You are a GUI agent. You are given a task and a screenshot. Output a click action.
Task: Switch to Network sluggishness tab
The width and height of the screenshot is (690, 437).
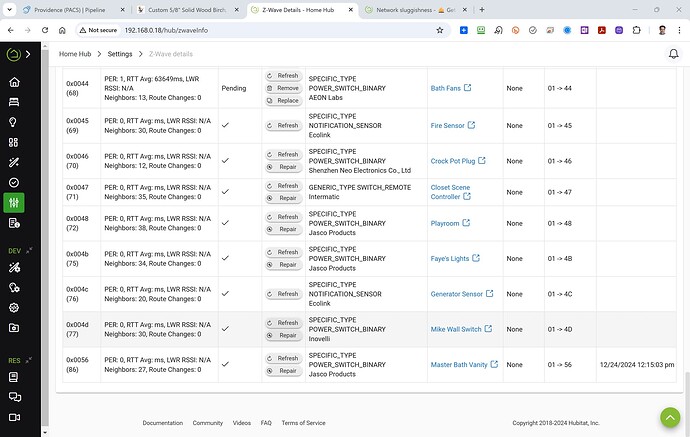[415, 10]
